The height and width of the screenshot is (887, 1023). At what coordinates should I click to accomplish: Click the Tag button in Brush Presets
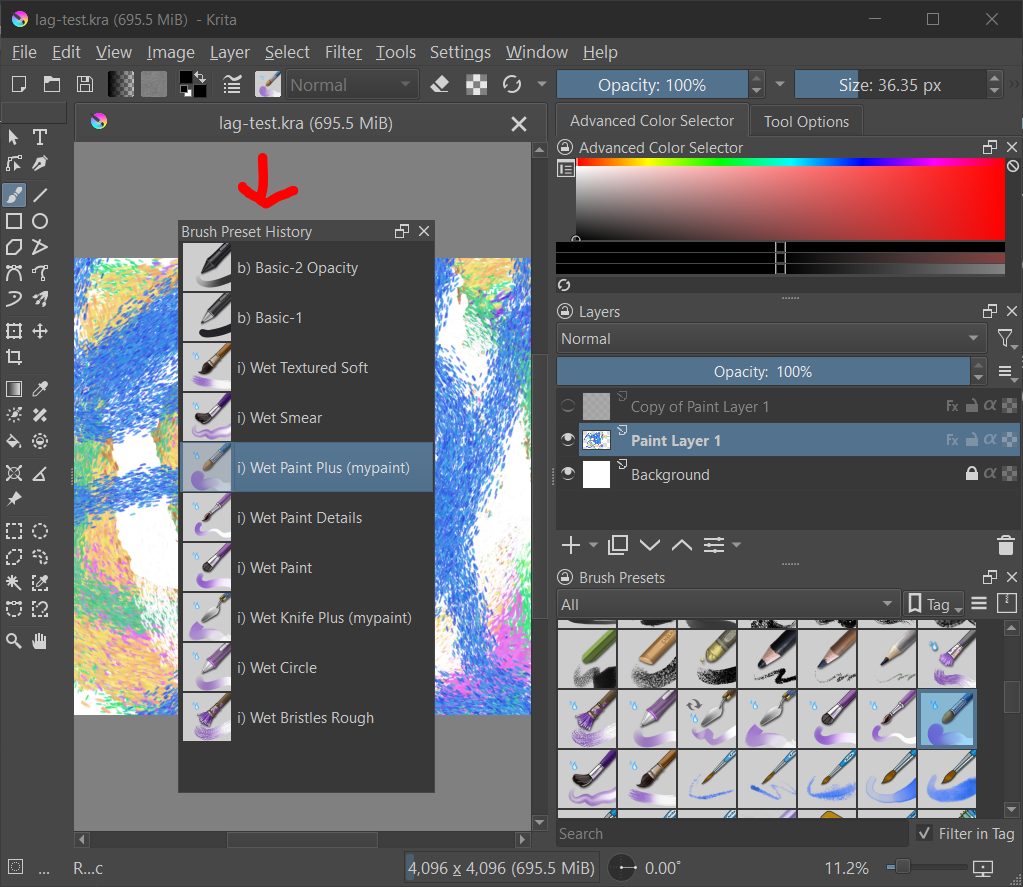pos(930,604)
